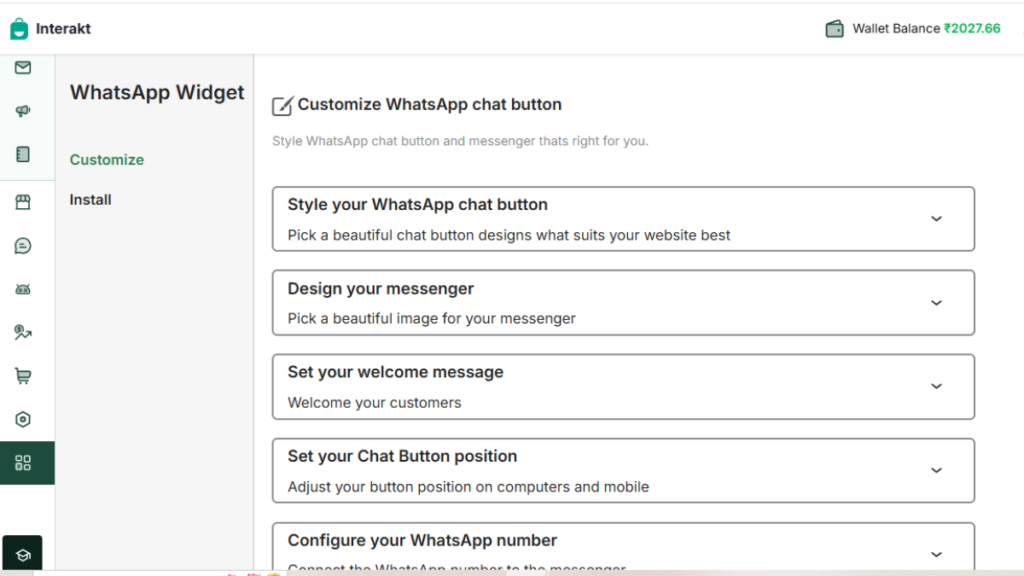
Task: Open the Contacts notebook icon
Action: [x=25, y=154]
